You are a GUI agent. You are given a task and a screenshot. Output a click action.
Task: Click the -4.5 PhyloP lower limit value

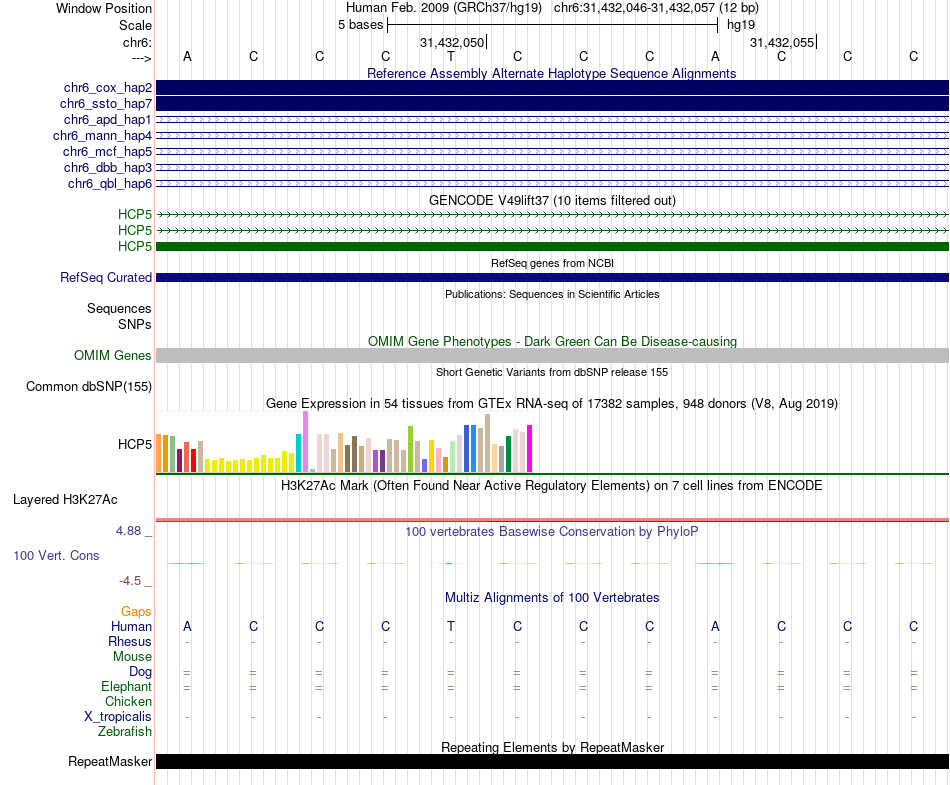(130, 581)
